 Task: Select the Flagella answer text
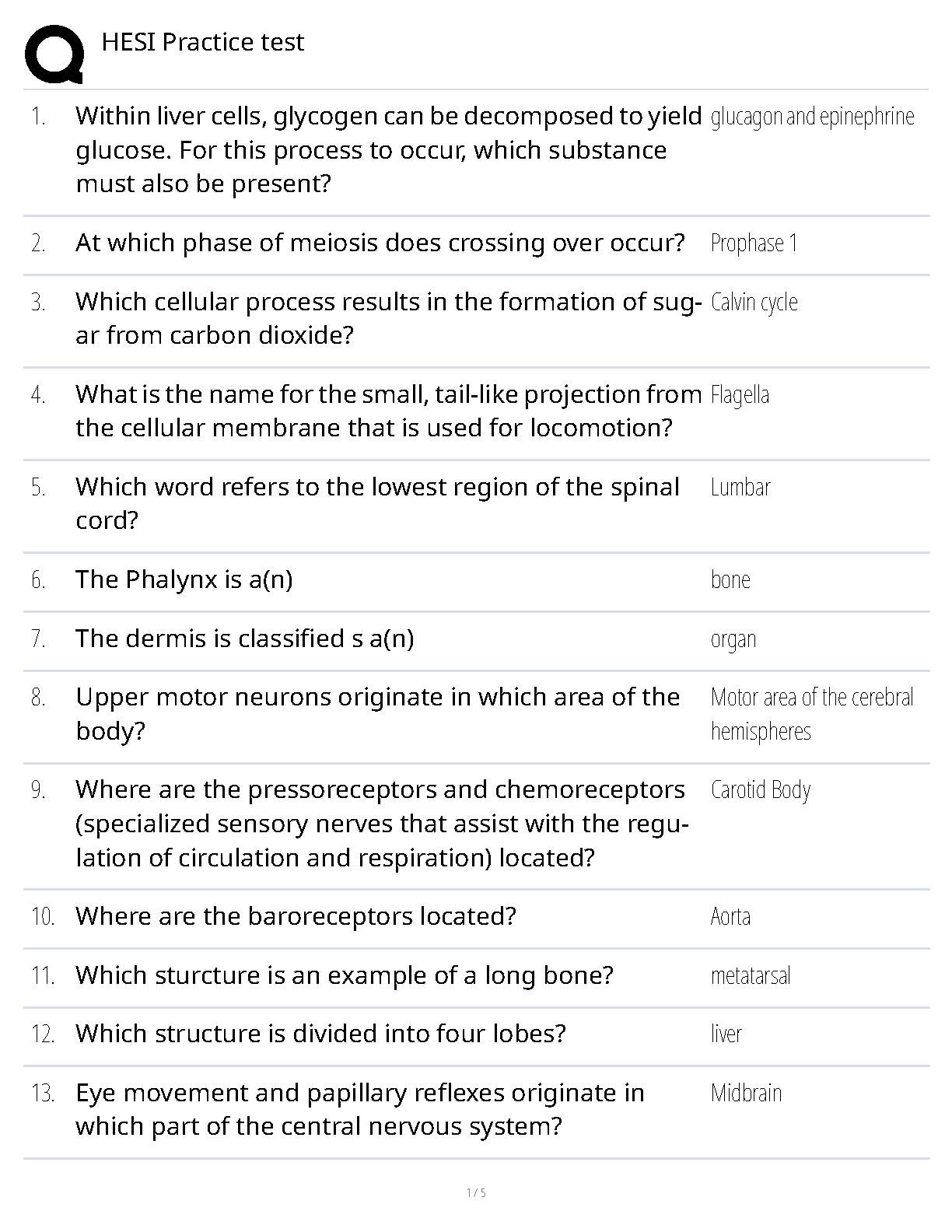740,395
